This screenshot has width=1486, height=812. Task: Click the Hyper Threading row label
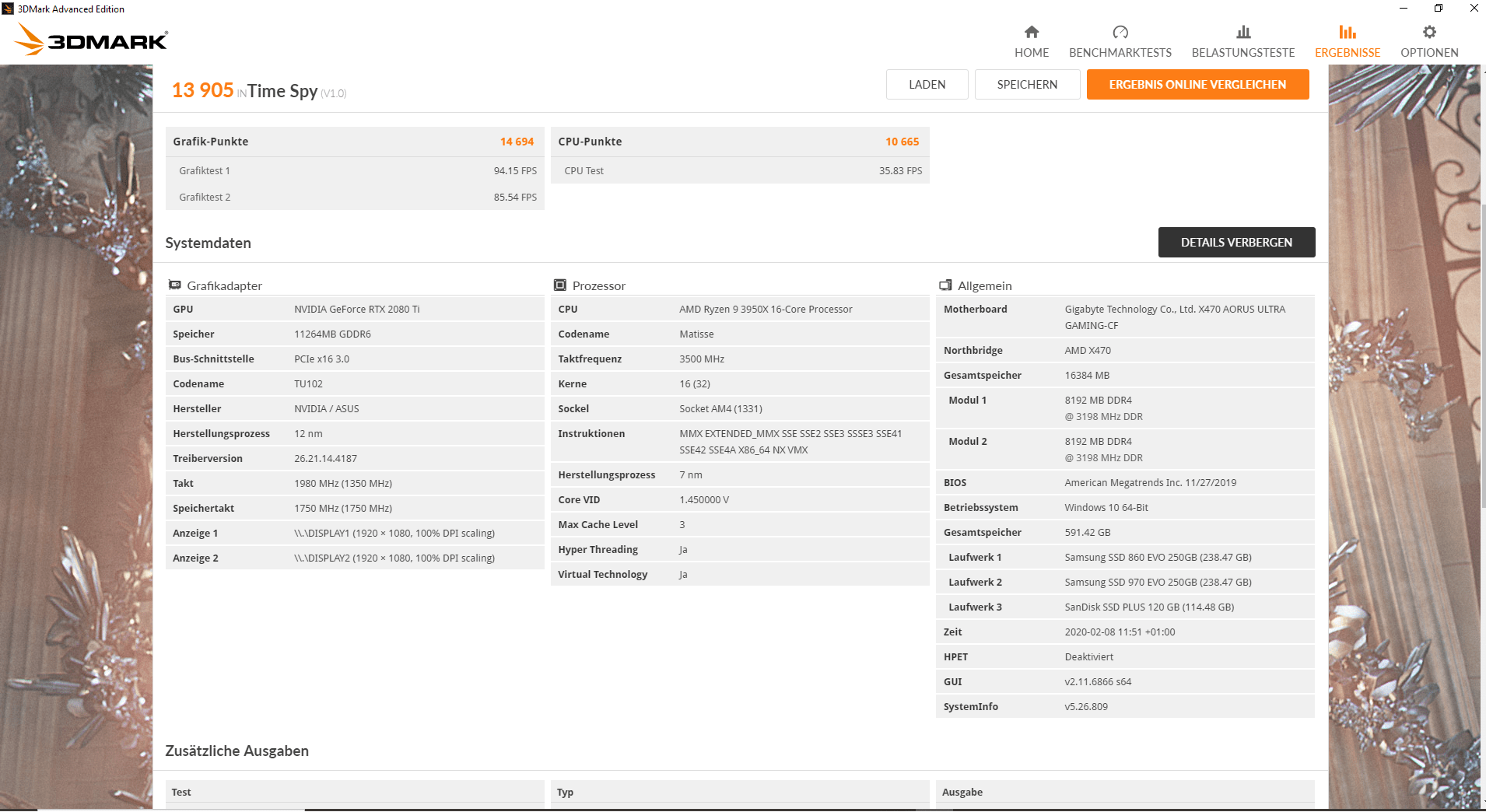[598, 550]
